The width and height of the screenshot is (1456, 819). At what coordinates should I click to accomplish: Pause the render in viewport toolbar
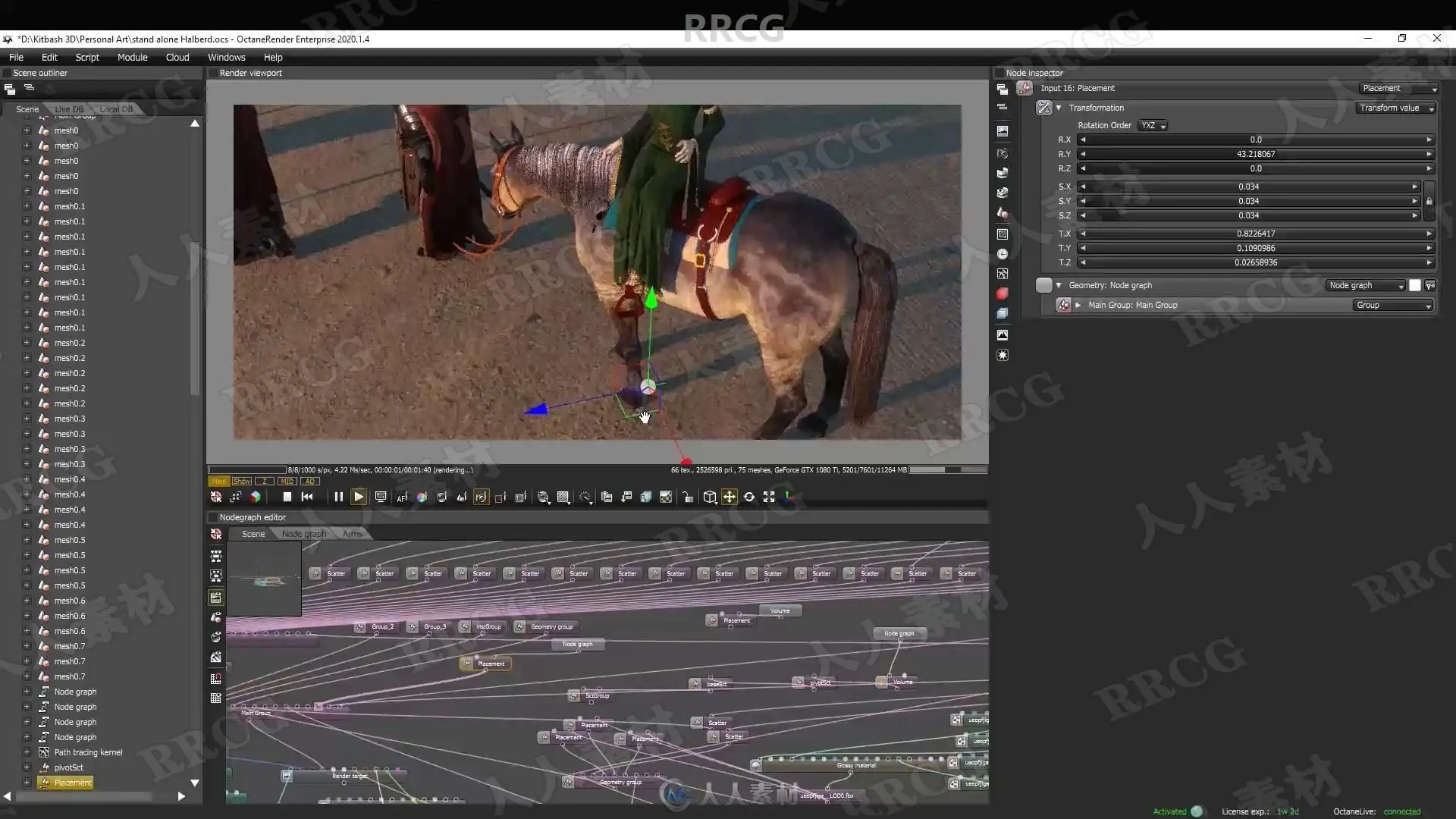338,497
